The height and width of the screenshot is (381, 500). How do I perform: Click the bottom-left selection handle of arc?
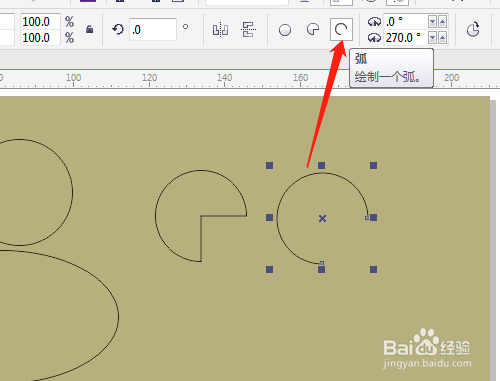(x=269, y=269)
